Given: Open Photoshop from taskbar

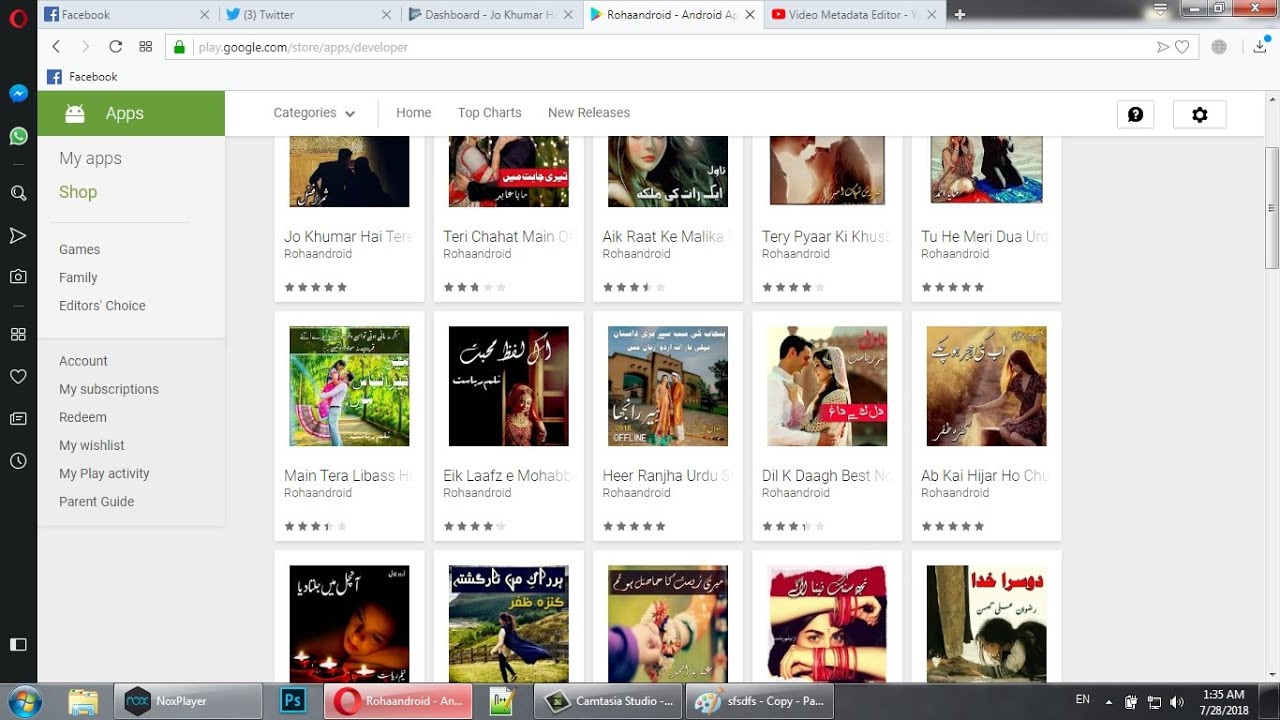Looking at the screenshot, I should pyautogui.click(x=293, y=701).
